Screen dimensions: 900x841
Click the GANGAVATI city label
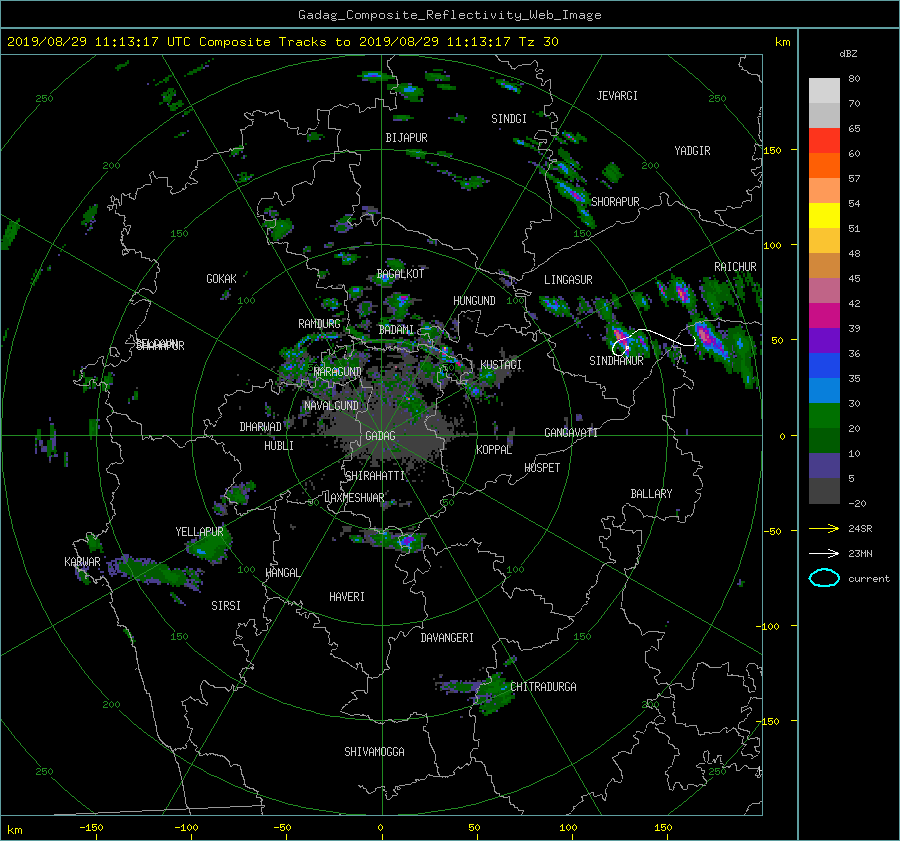pyautogui.click(x=571, y=433)
